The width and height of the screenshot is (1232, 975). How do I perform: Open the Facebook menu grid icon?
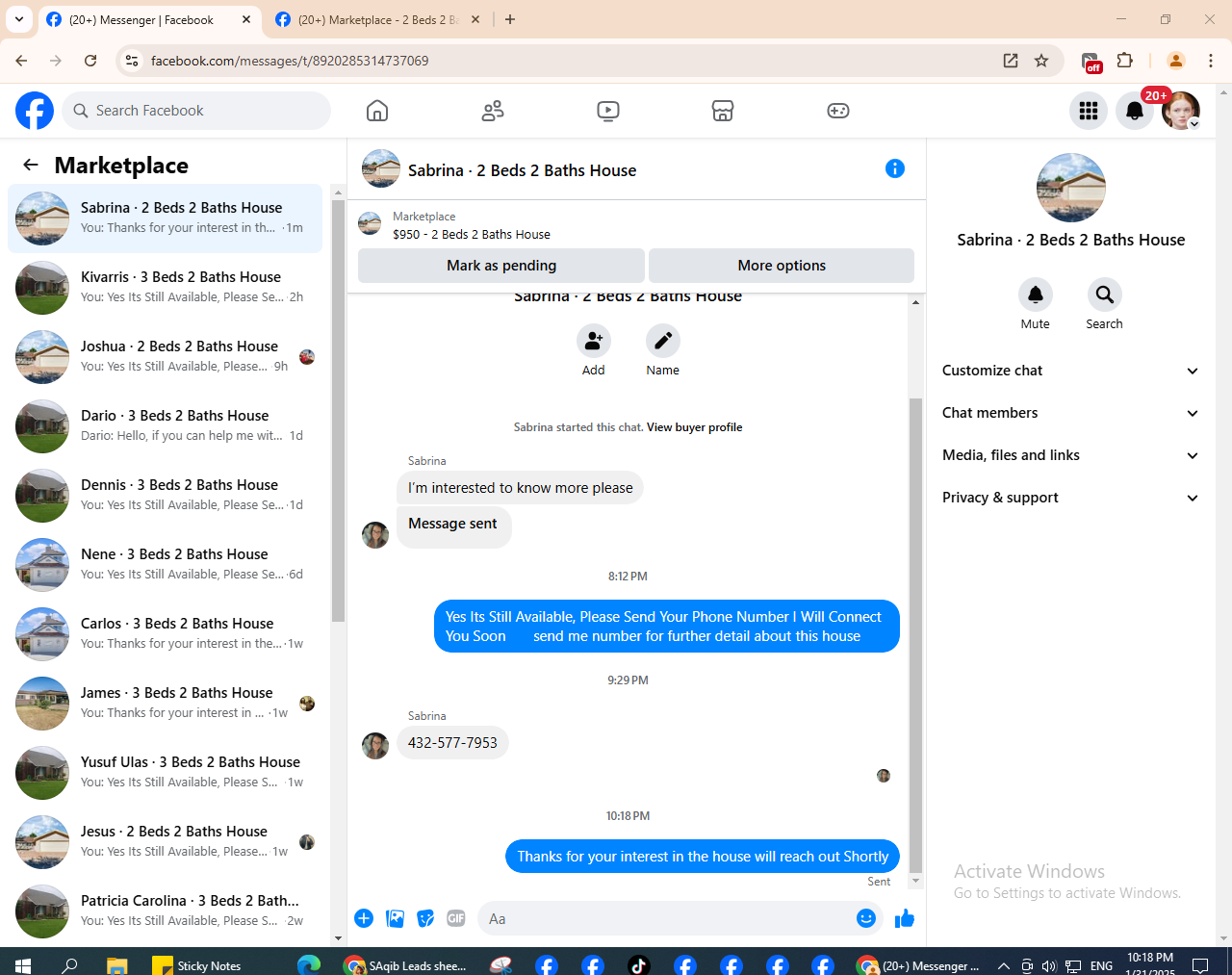point(1089,111)
